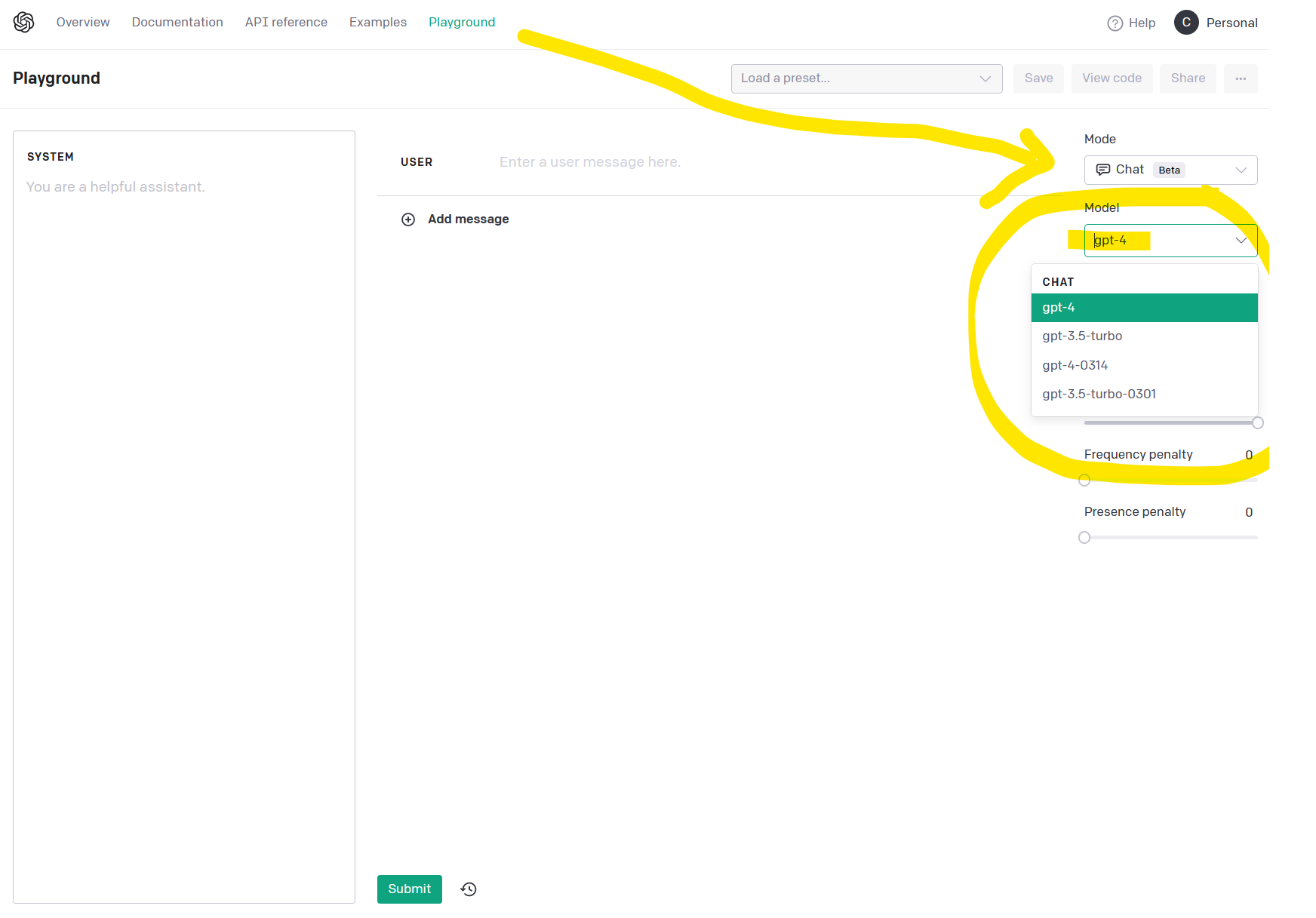Click the Personal account avatar
Screen dimensions: 1316x918
pos(1185,23)
